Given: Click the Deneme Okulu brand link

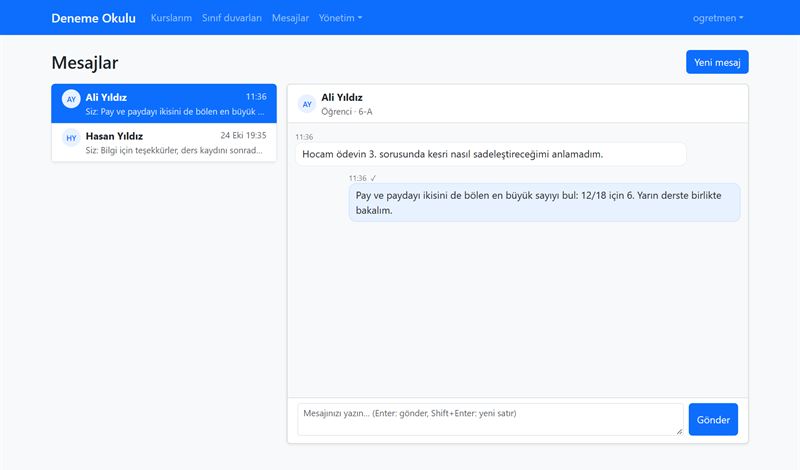Looking at the screenshot, I should coord(93,18).
